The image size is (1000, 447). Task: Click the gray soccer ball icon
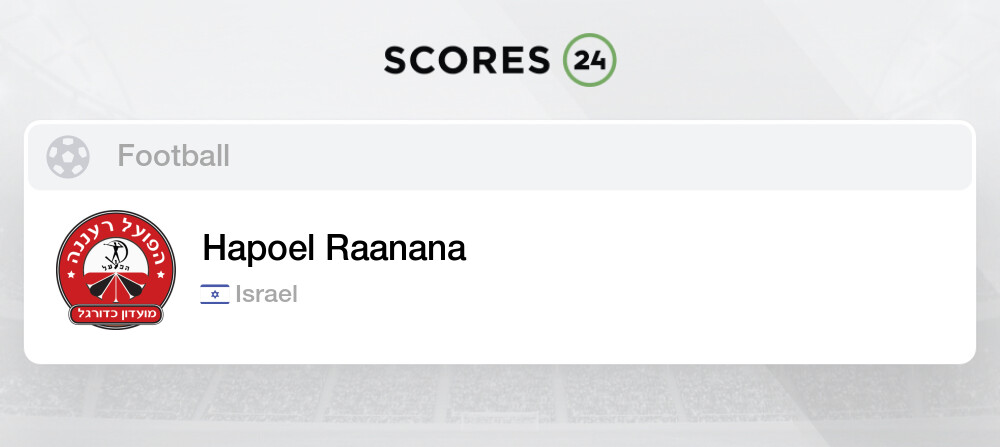pyautogui.click(x=68, y=156)
